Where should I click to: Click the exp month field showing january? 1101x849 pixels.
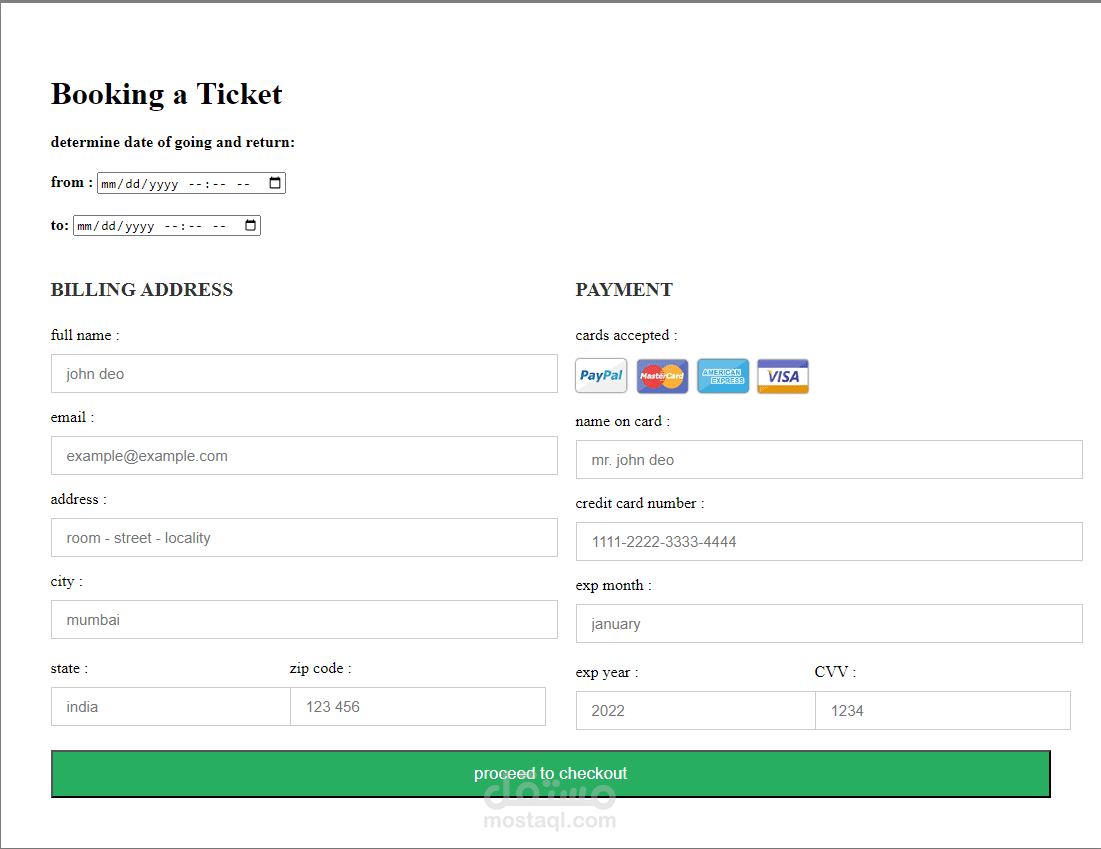[828, 623]
